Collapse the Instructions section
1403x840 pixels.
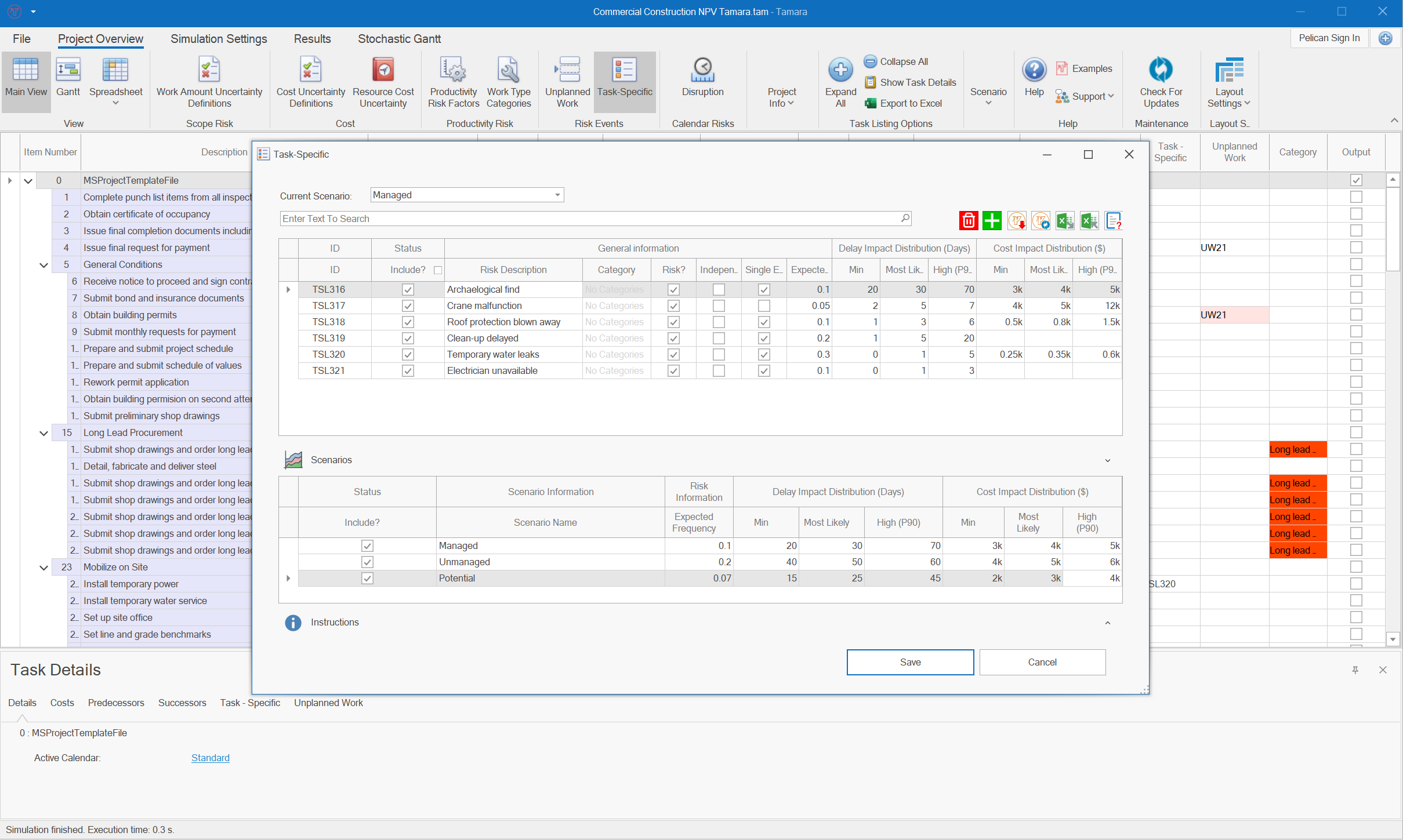tap(1107, 622)
